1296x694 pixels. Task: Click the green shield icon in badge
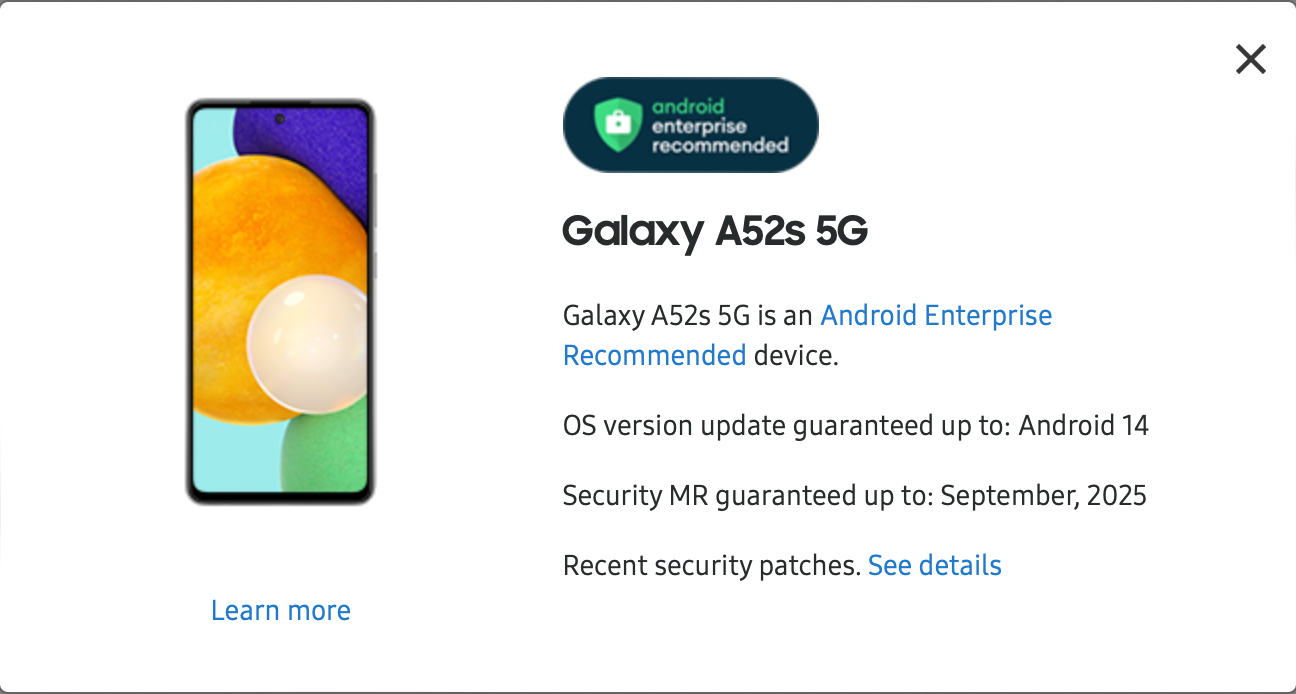click(x=618, y=123)
